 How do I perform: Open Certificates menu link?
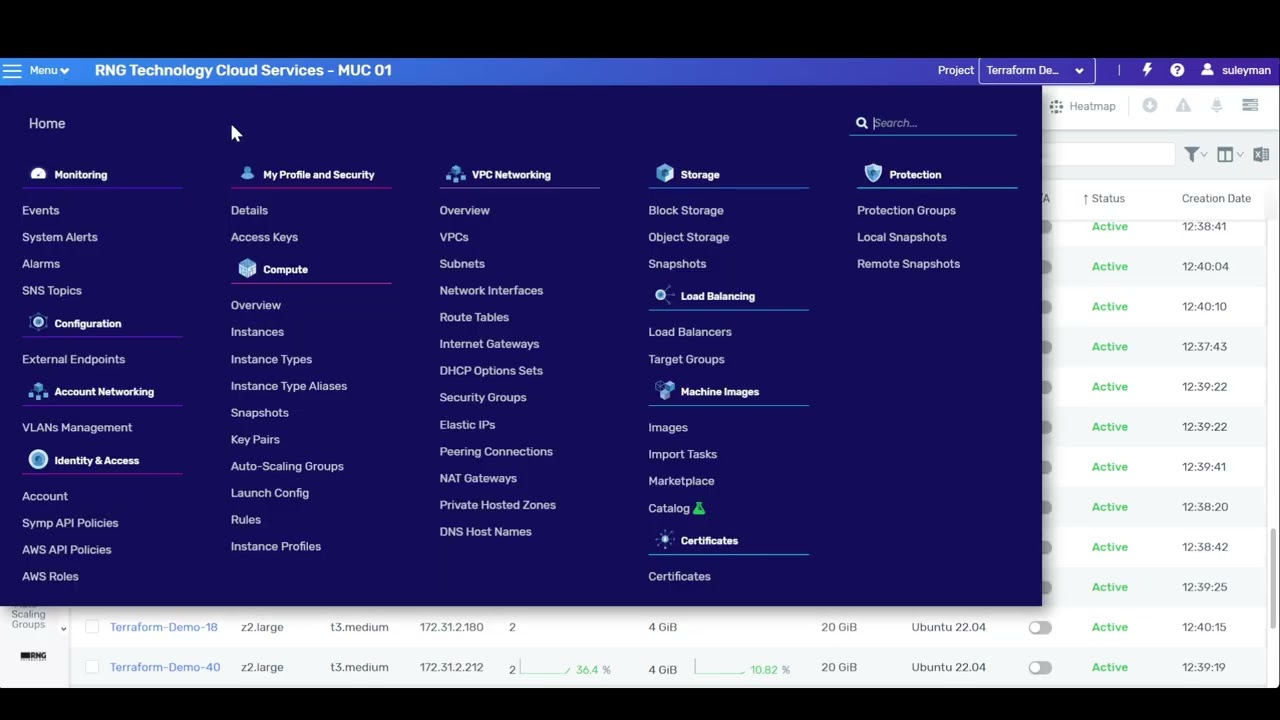pos(679,577)
